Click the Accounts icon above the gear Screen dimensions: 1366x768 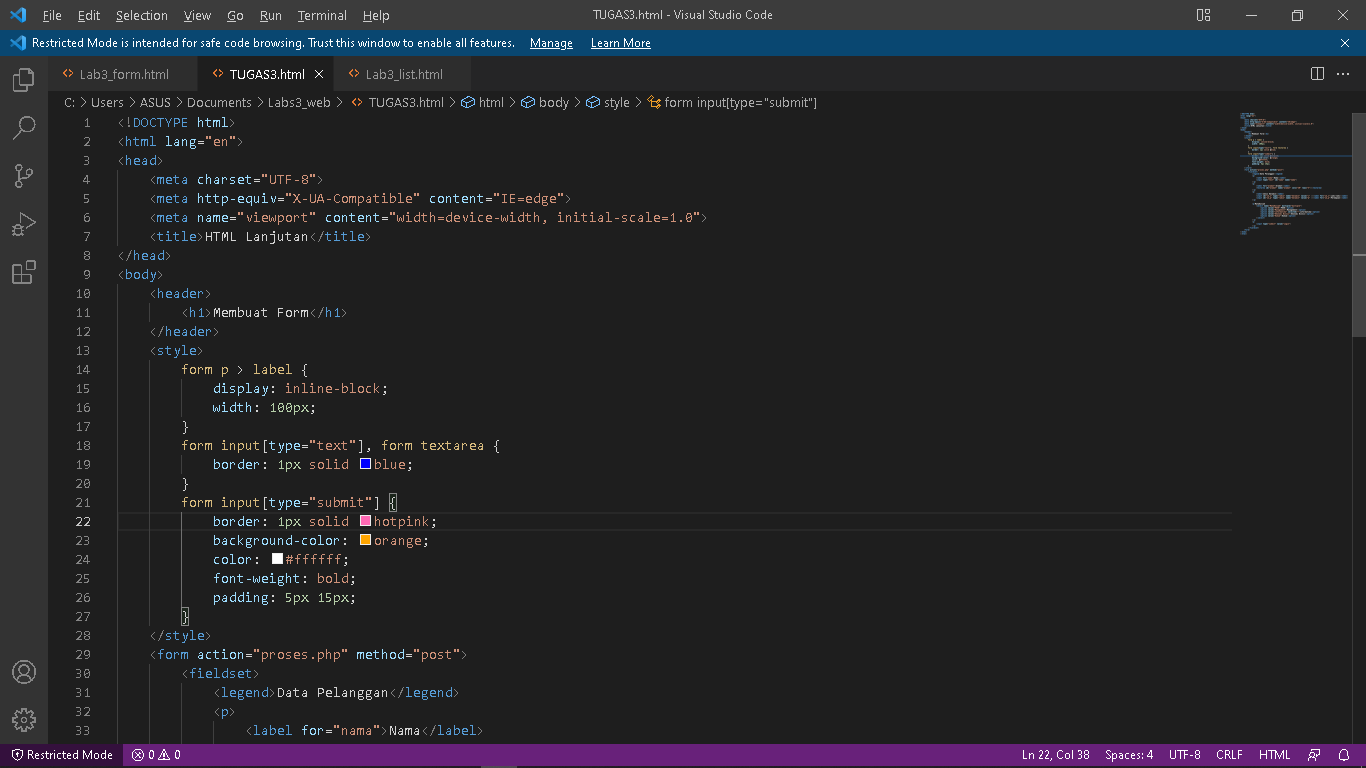[x=23, y=672]
